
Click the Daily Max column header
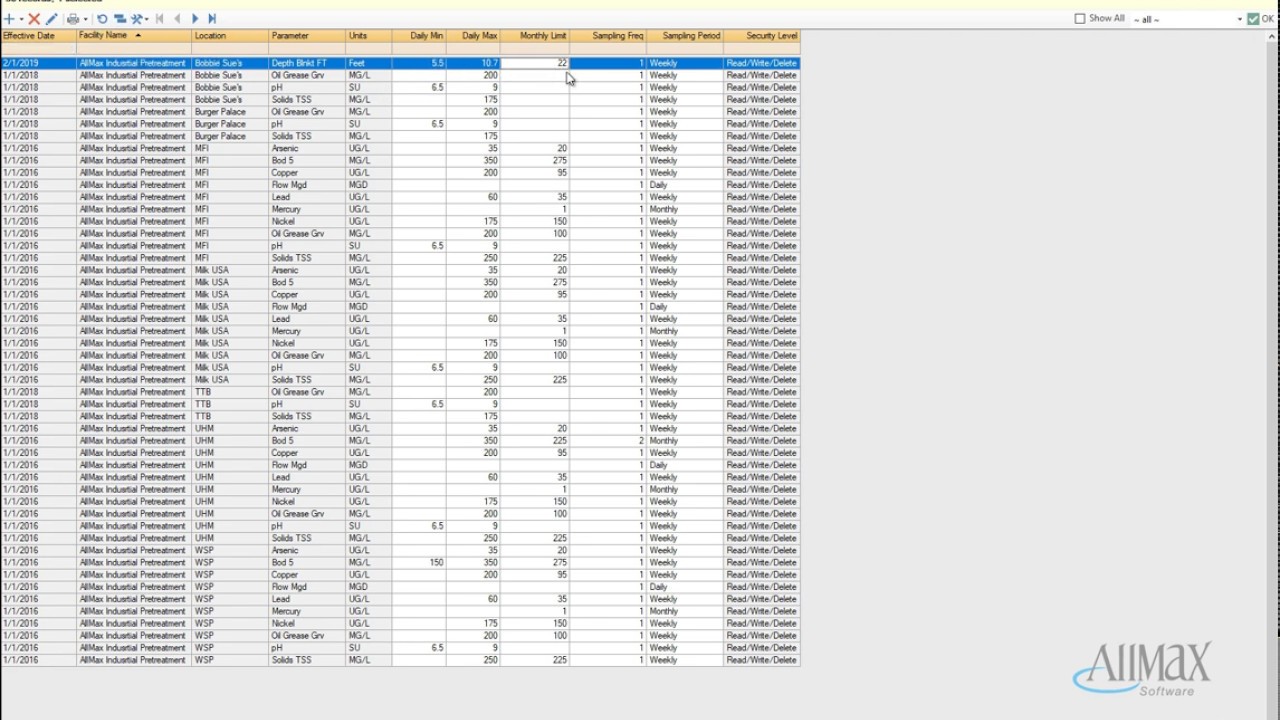pos(473,36)
